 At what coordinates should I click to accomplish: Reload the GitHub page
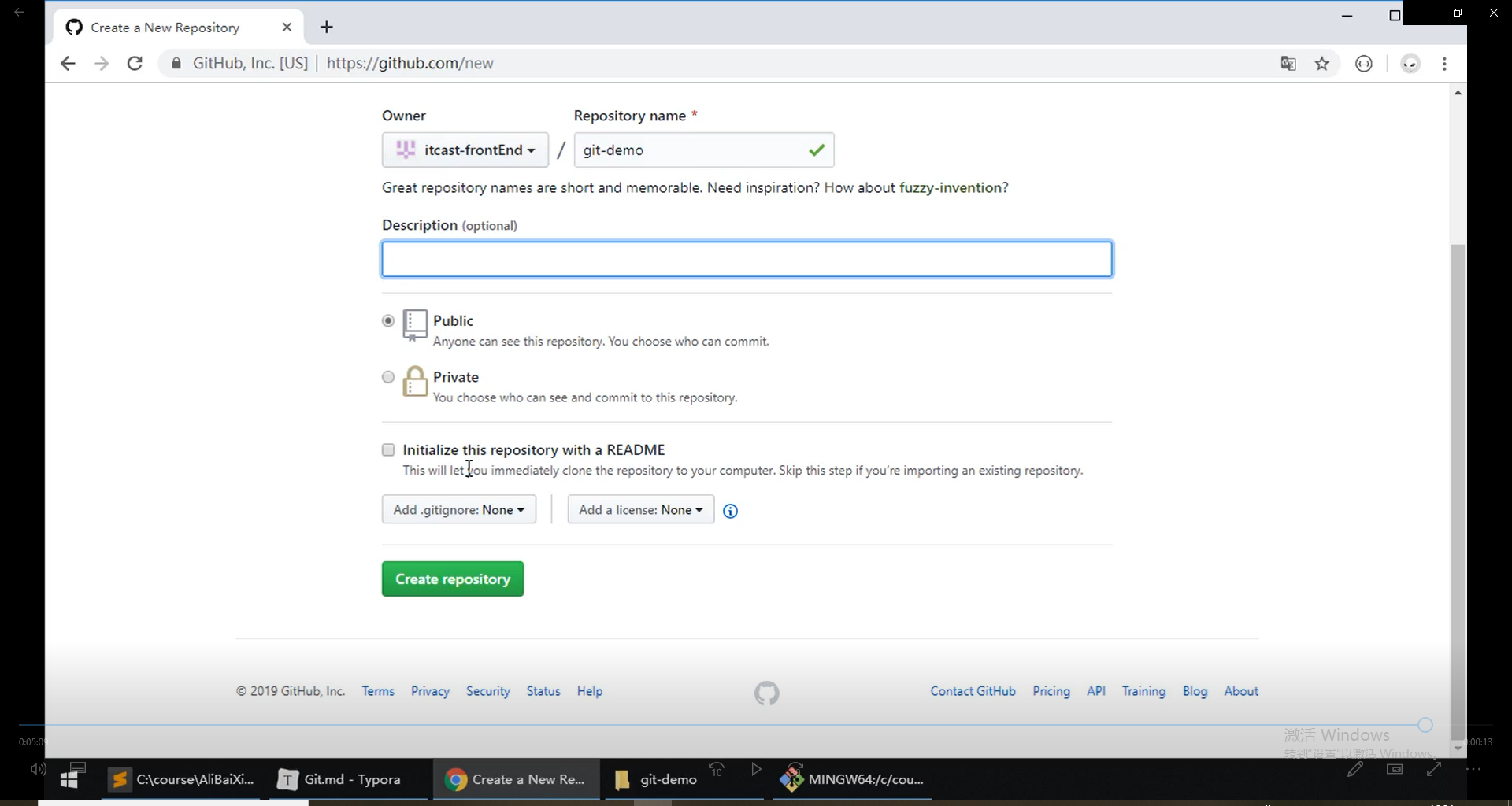135,64
